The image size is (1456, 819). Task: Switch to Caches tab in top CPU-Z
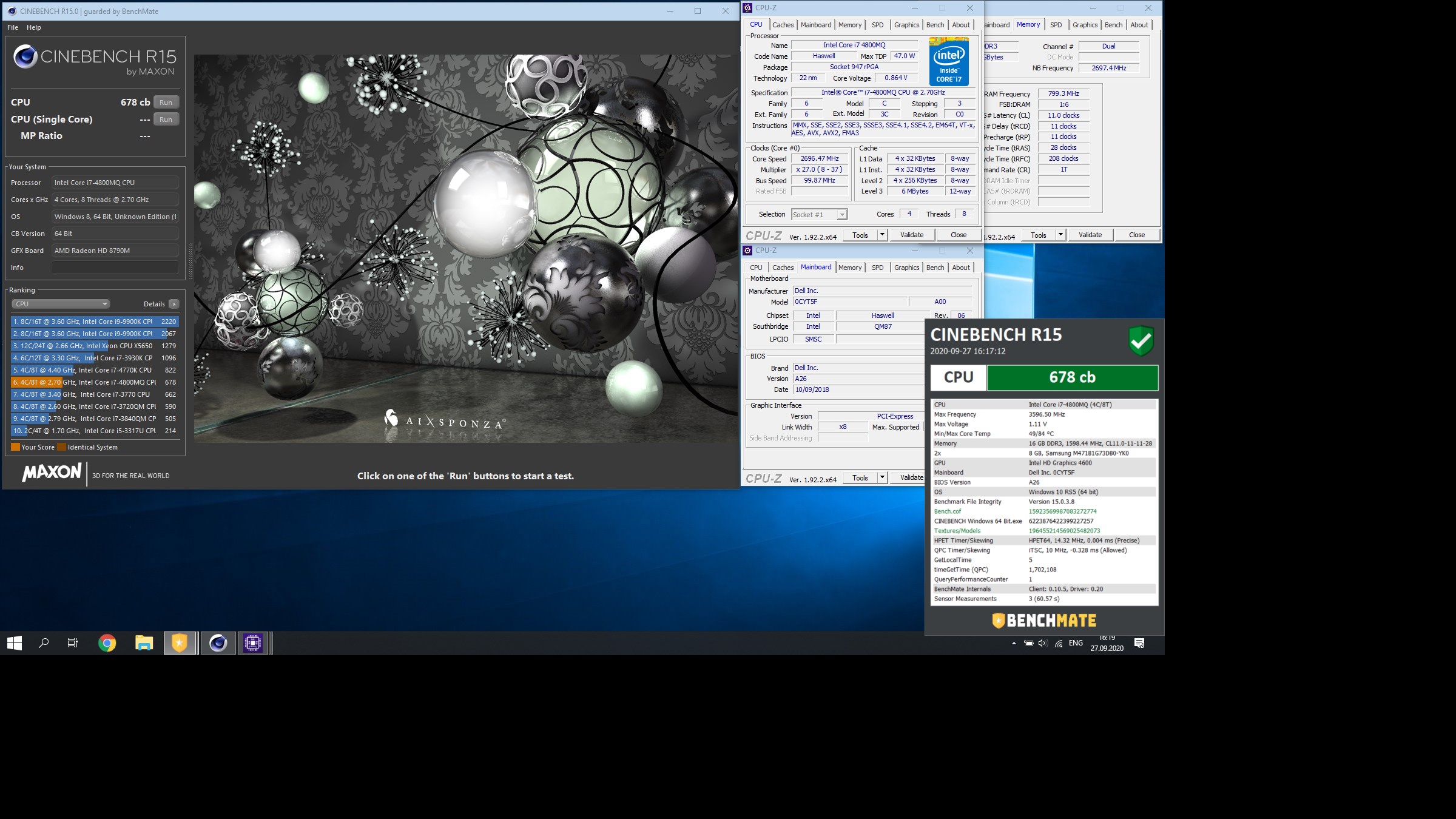coord(783,25)
